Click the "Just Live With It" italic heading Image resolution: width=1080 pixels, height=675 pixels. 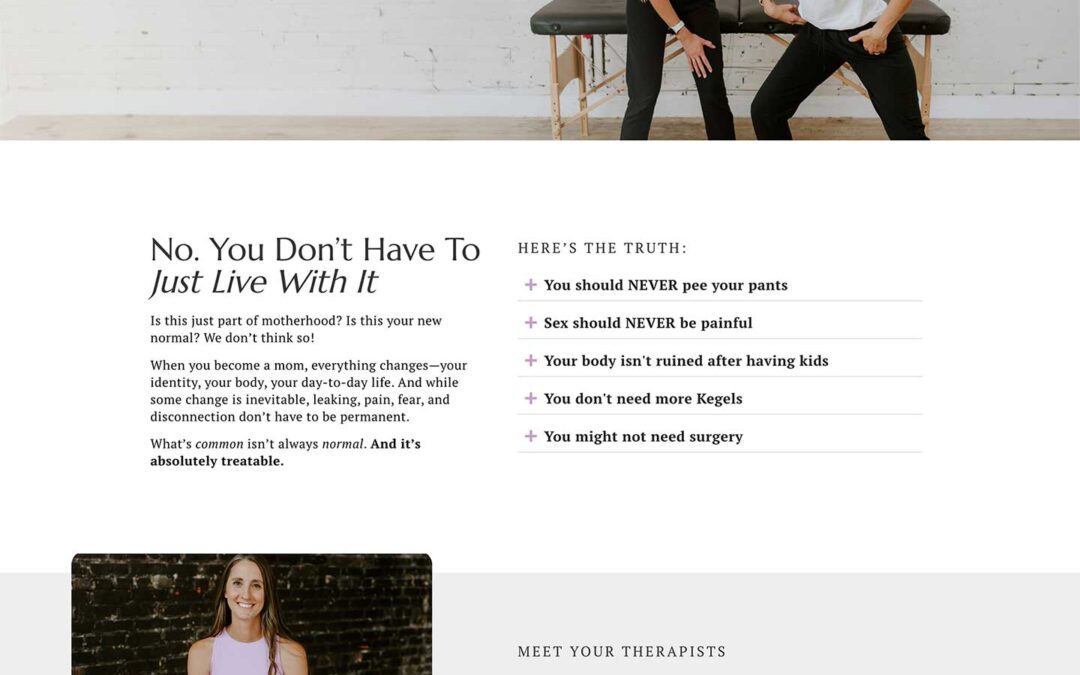pyautogui.click(x=264, y=282)
